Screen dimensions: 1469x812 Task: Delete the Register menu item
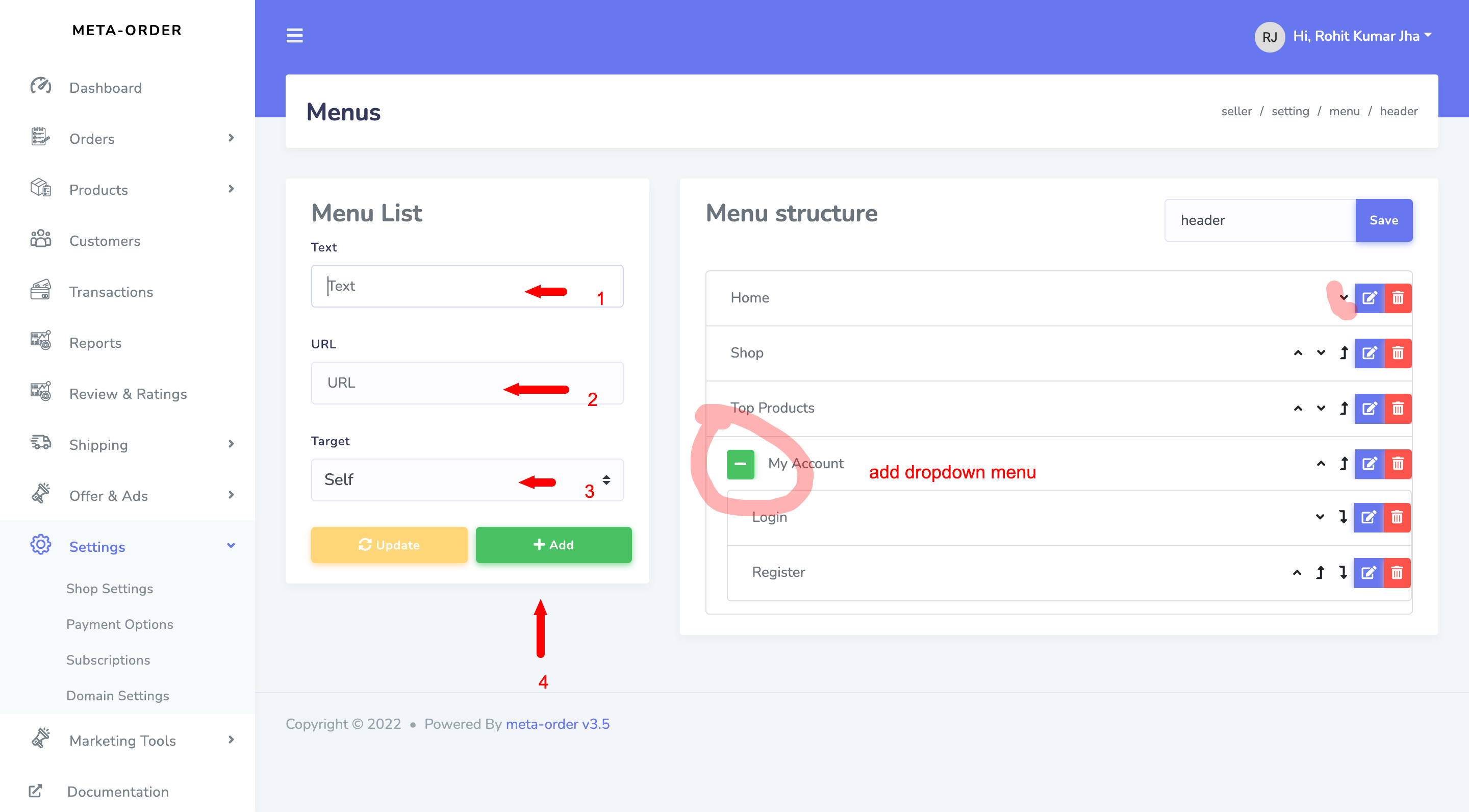[x=1396, y=572]
